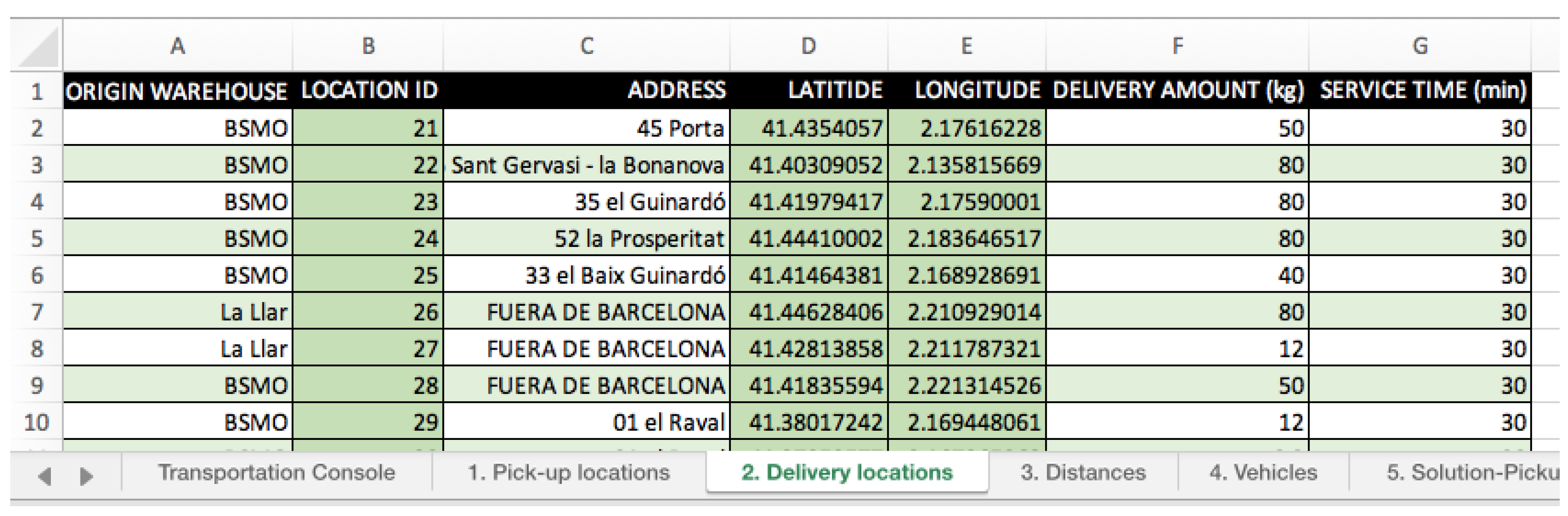Select the 33 el Baix Guinardó cell
Viewport: 1568px width, 516px height.
(587, 275)
